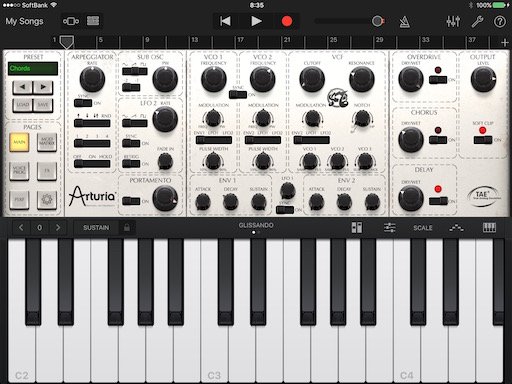Screen dimensions: 512x384
Task: Select next preset with right arrow
Action: point(43,87)
